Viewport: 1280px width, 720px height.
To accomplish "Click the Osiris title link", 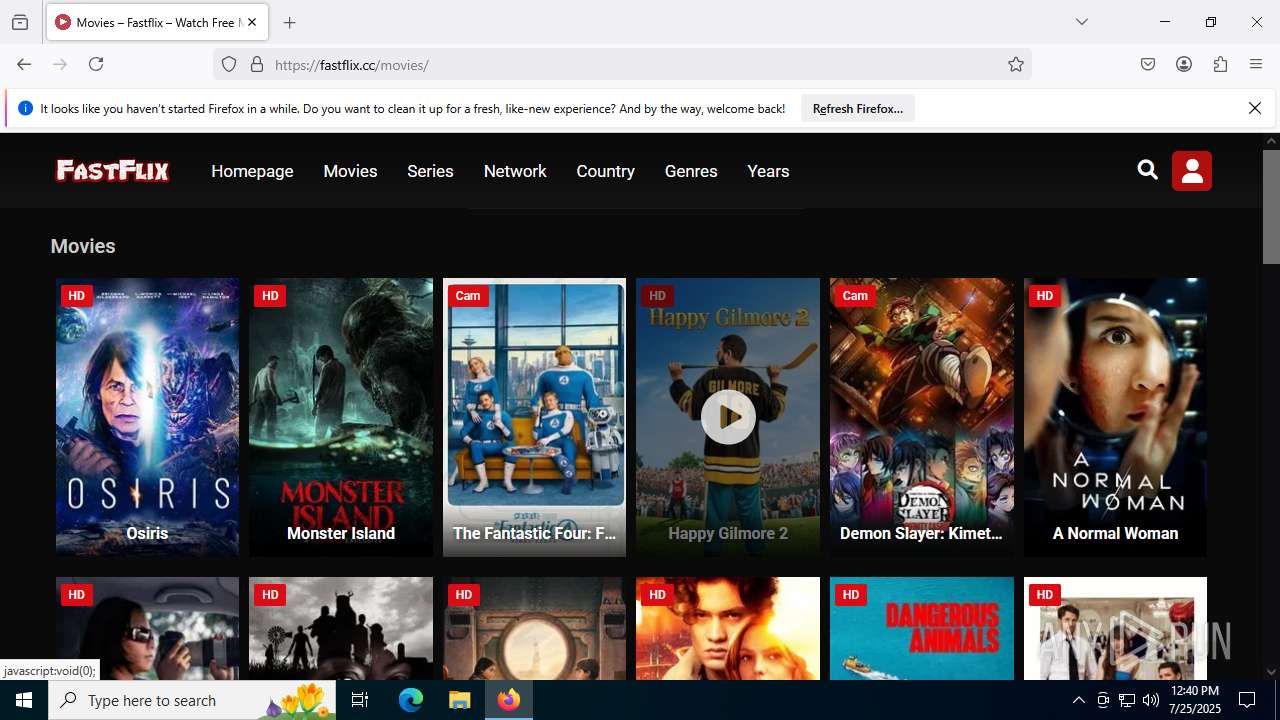I will [x=147, y=533].
